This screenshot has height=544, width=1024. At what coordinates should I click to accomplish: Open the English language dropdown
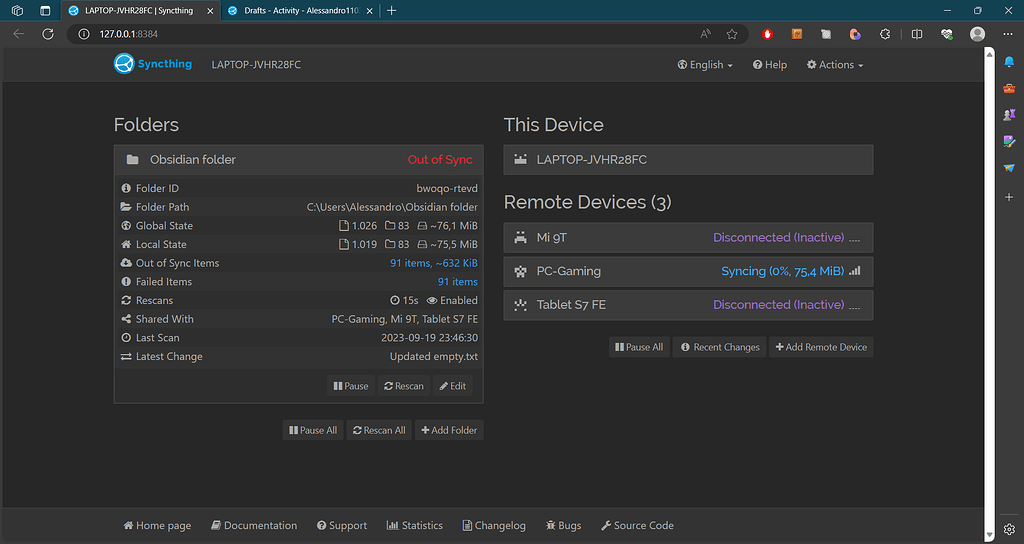[x=704, y=65]
